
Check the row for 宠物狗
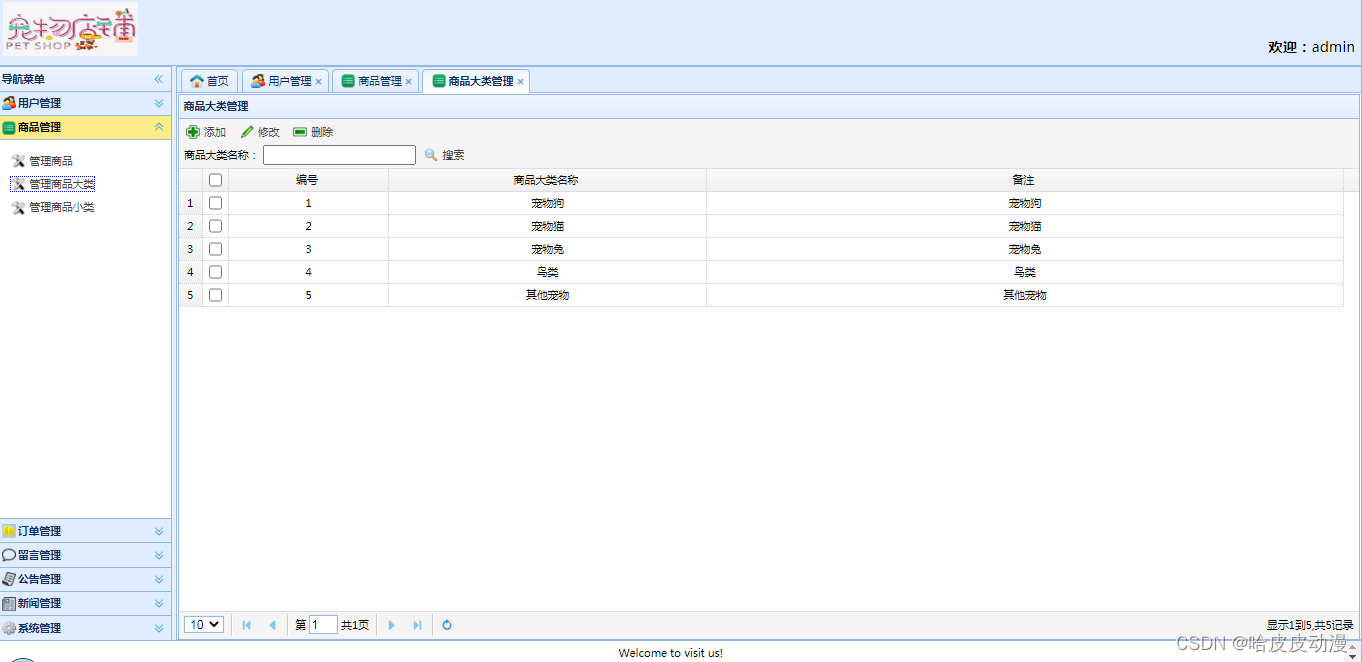215,203
